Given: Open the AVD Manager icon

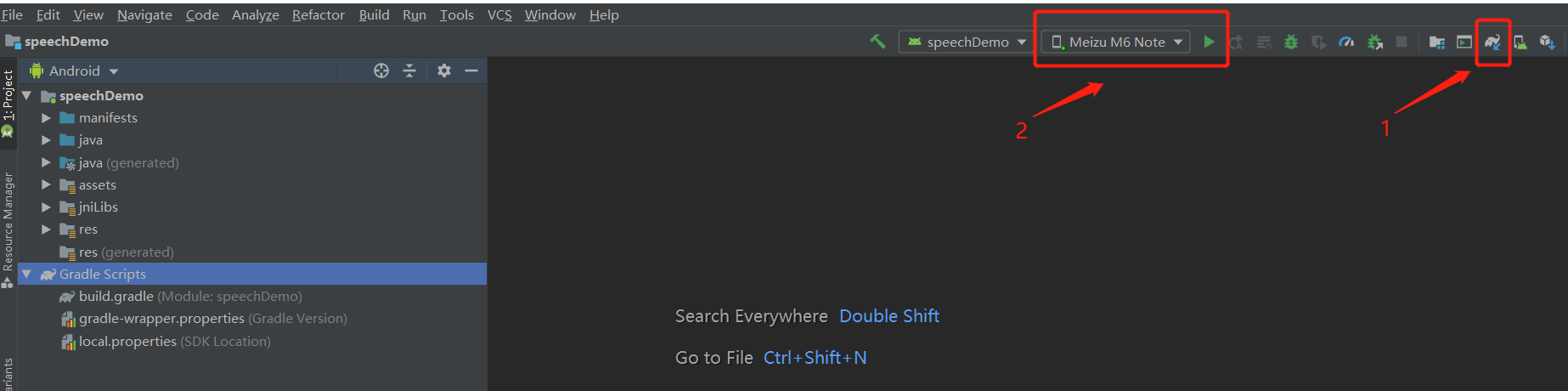Looking at the screenshot, I should pyautogui.click(x=1520, y=42).
